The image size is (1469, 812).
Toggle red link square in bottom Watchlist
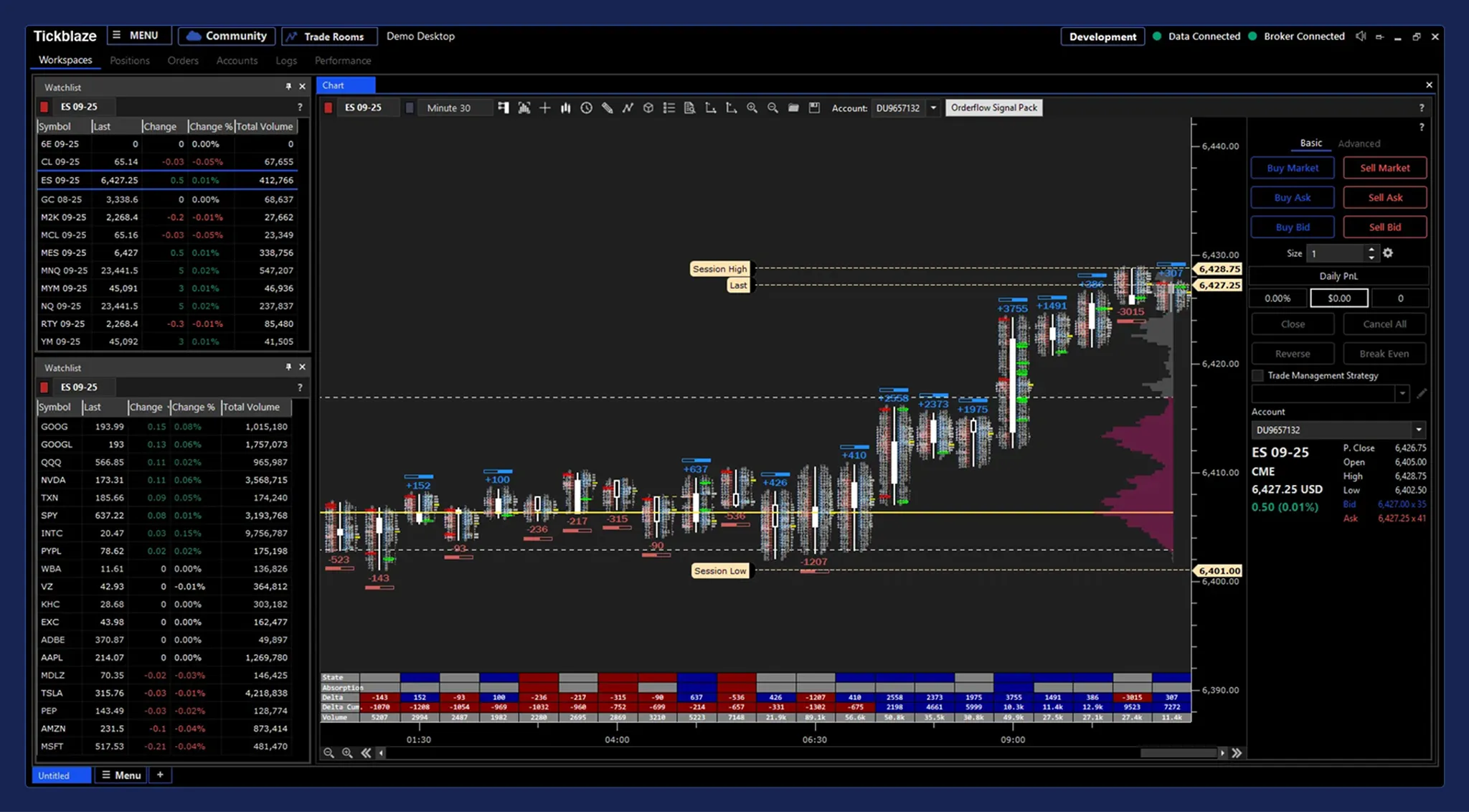[x=44, y=387]
